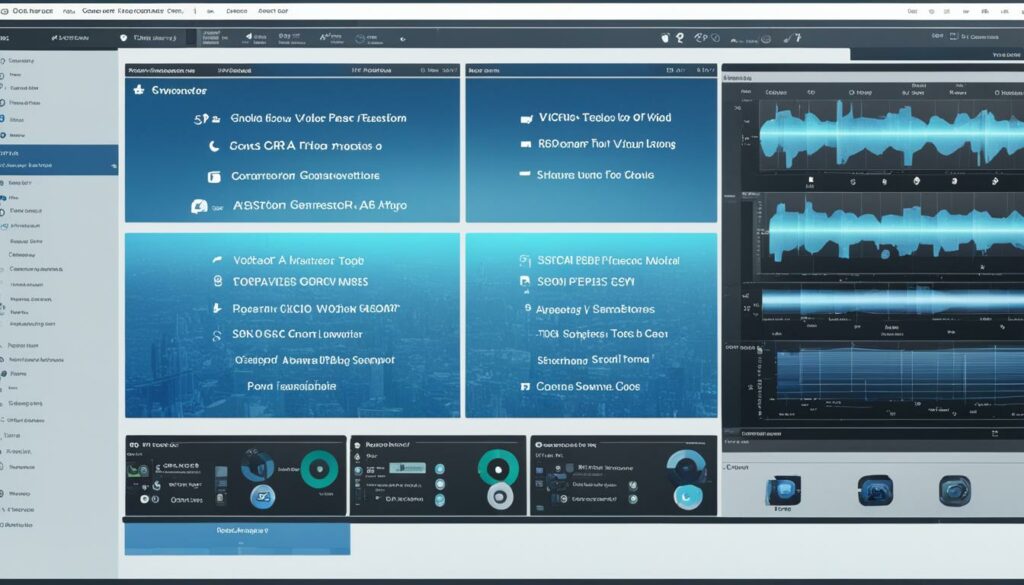Adjust the green ring knob in first control panel
Image resolution: width=1024 pixels, height=585 pixels.
click(319, 468)
